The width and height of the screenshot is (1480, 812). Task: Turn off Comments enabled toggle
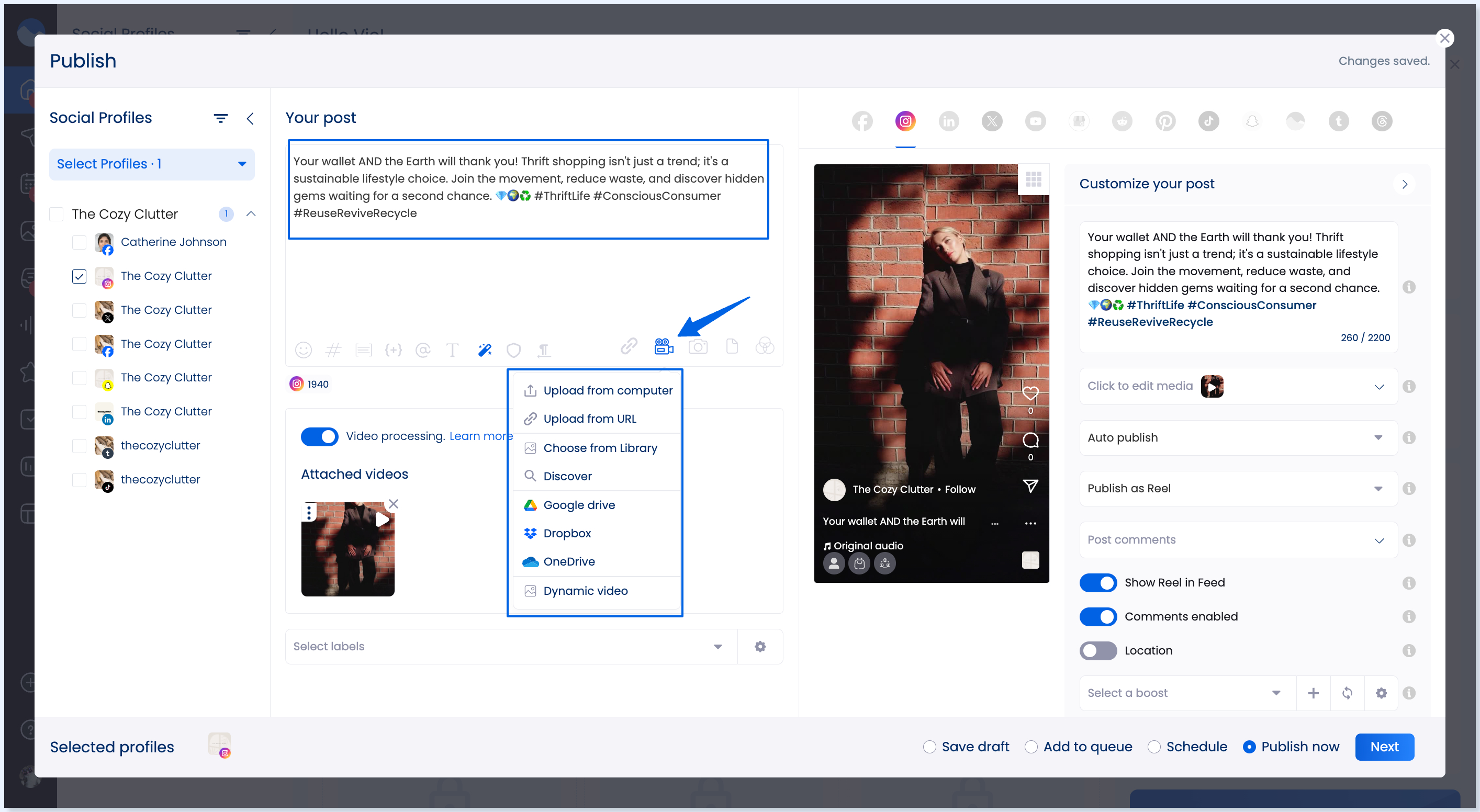tap(1098, 616)
